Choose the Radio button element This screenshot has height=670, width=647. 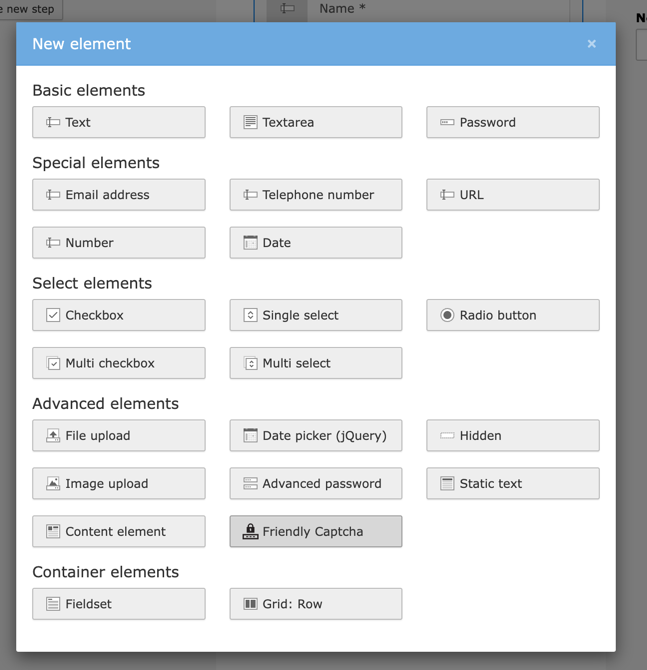coord(512,315)
